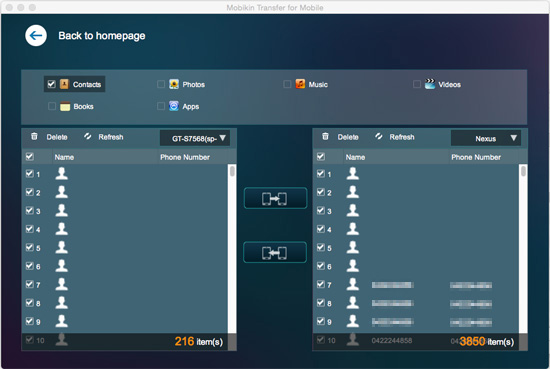Click the back arrow to homepage
Viewport: 550px width, 369px height.
click(36, 35)
